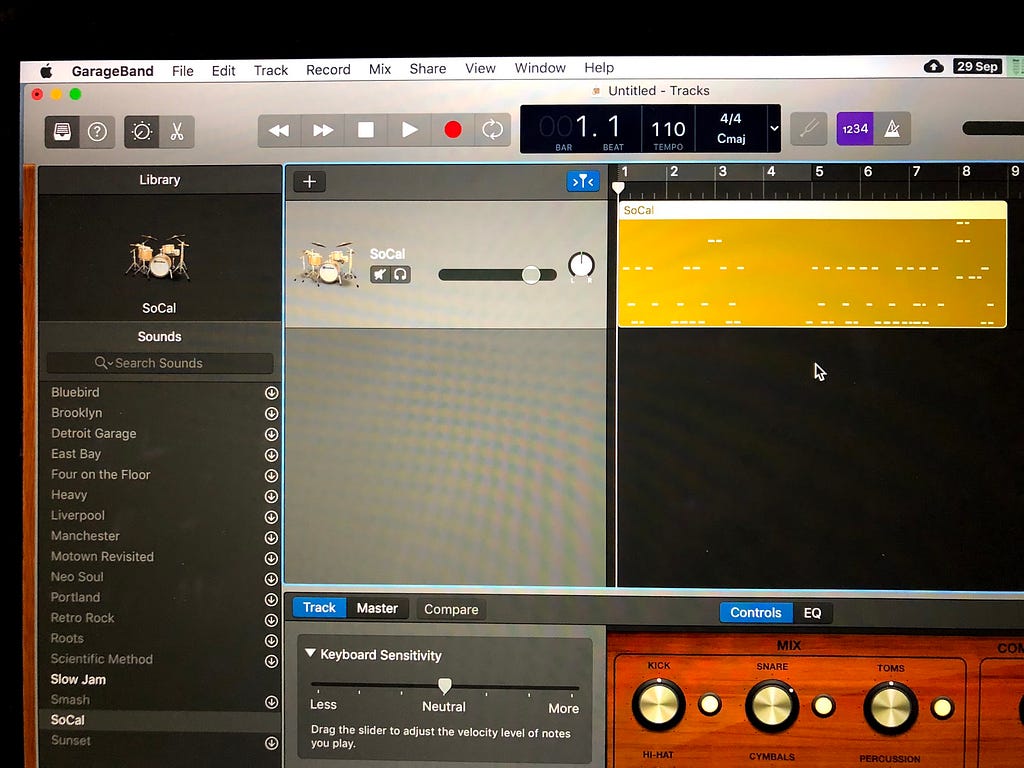The height and width of the screenshot is (768, 1024).
Task: Switch to the Controls tab
Action: pos(756,613)
